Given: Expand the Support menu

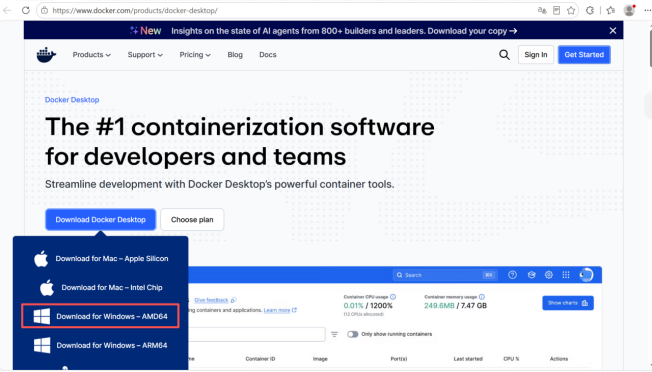Looking at the screenshot, I should click(145, 55).
